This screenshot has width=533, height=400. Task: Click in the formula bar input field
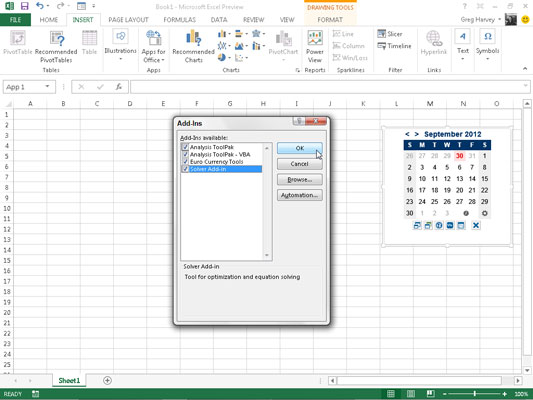[x=326, y=87]
